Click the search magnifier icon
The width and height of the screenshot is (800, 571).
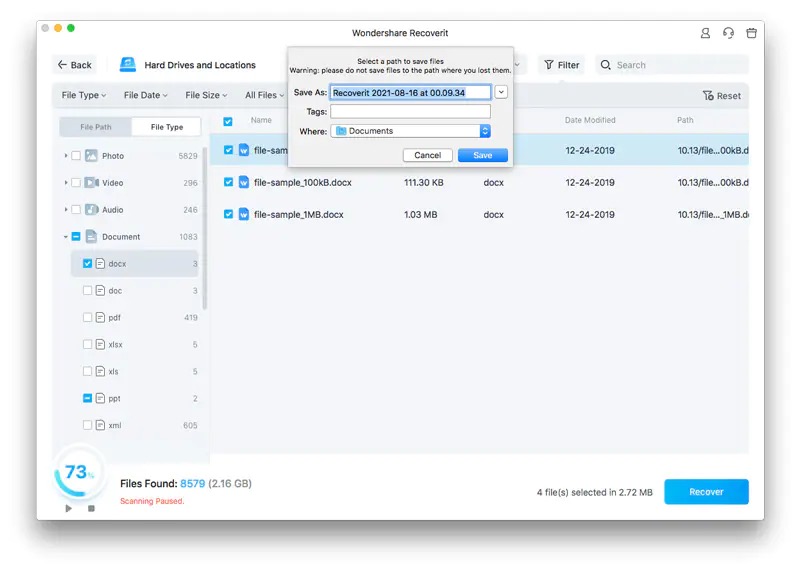605,65
